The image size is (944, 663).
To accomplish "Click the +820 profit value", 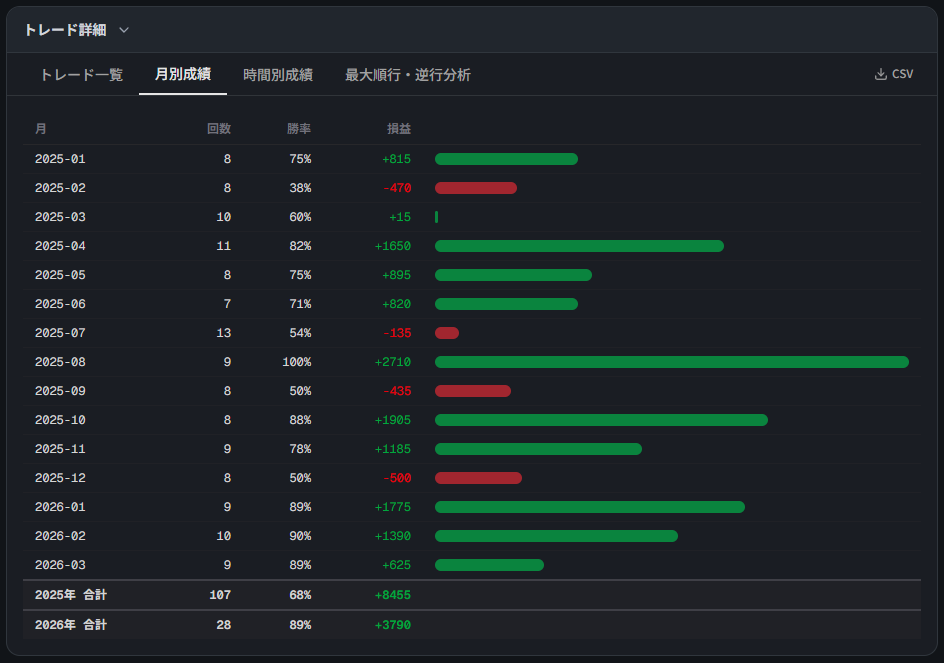I will pos(397,304).
